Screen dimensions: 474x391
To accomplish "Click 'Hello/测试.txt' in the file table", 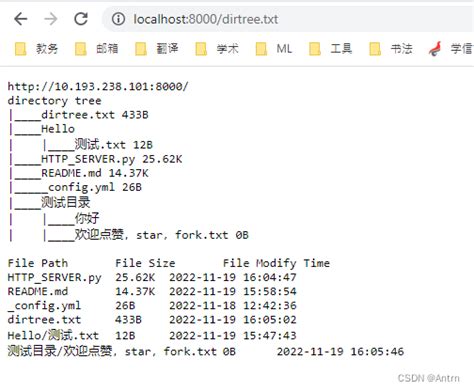I will click(53, 335).
